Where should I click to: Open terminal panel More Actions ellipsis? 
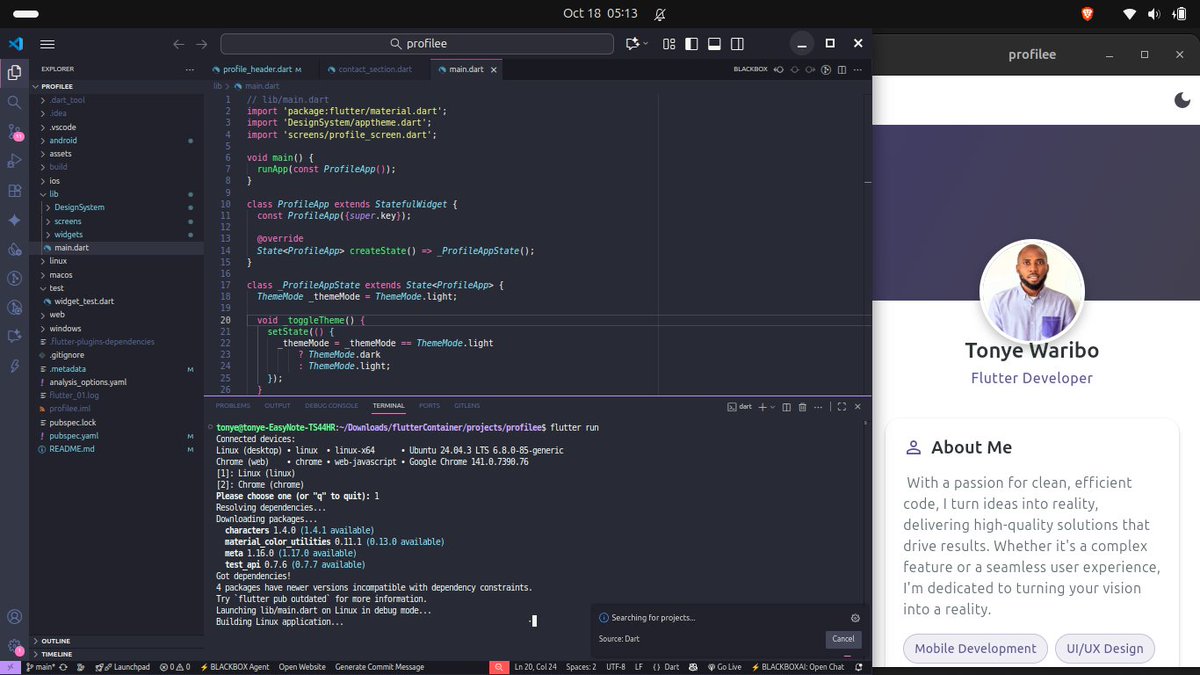click(x=817, y=406)
